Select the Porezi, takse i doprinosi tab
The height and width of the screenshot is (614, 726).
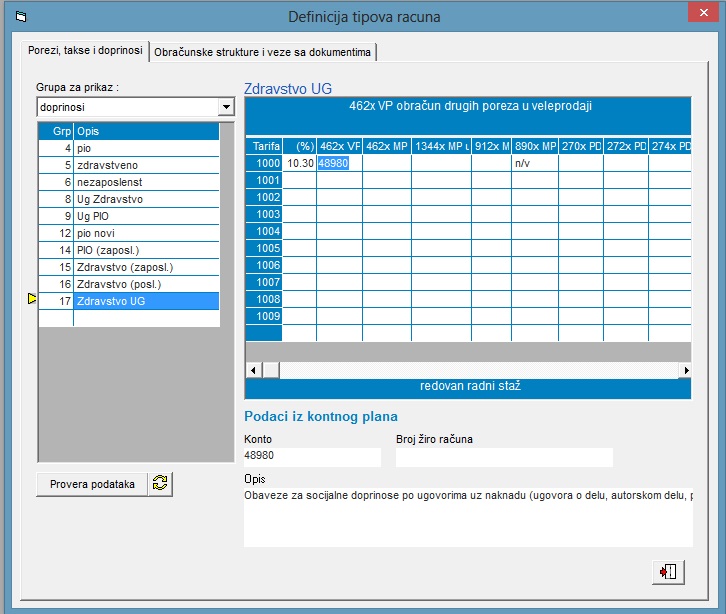point(86,51)
